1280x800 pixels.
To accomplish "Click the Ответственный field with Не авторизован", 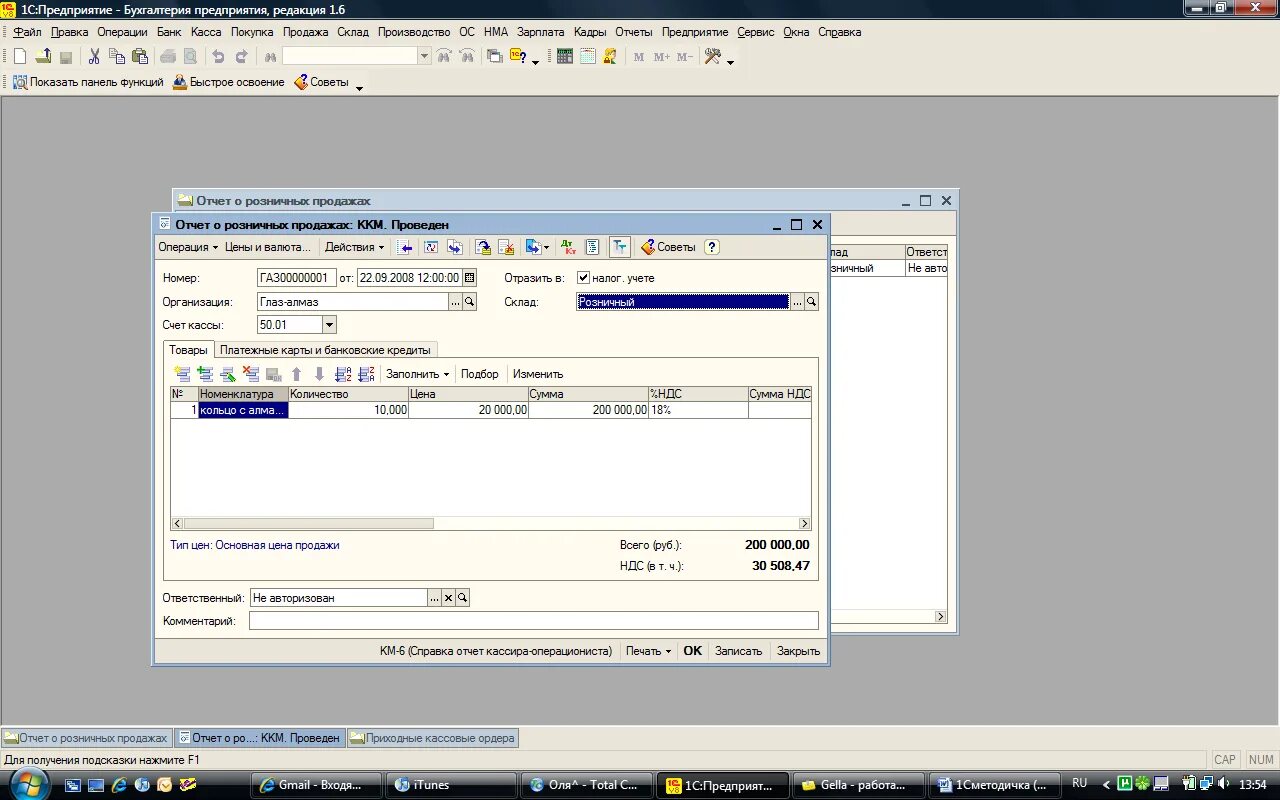I will click(x=338, y=598).
